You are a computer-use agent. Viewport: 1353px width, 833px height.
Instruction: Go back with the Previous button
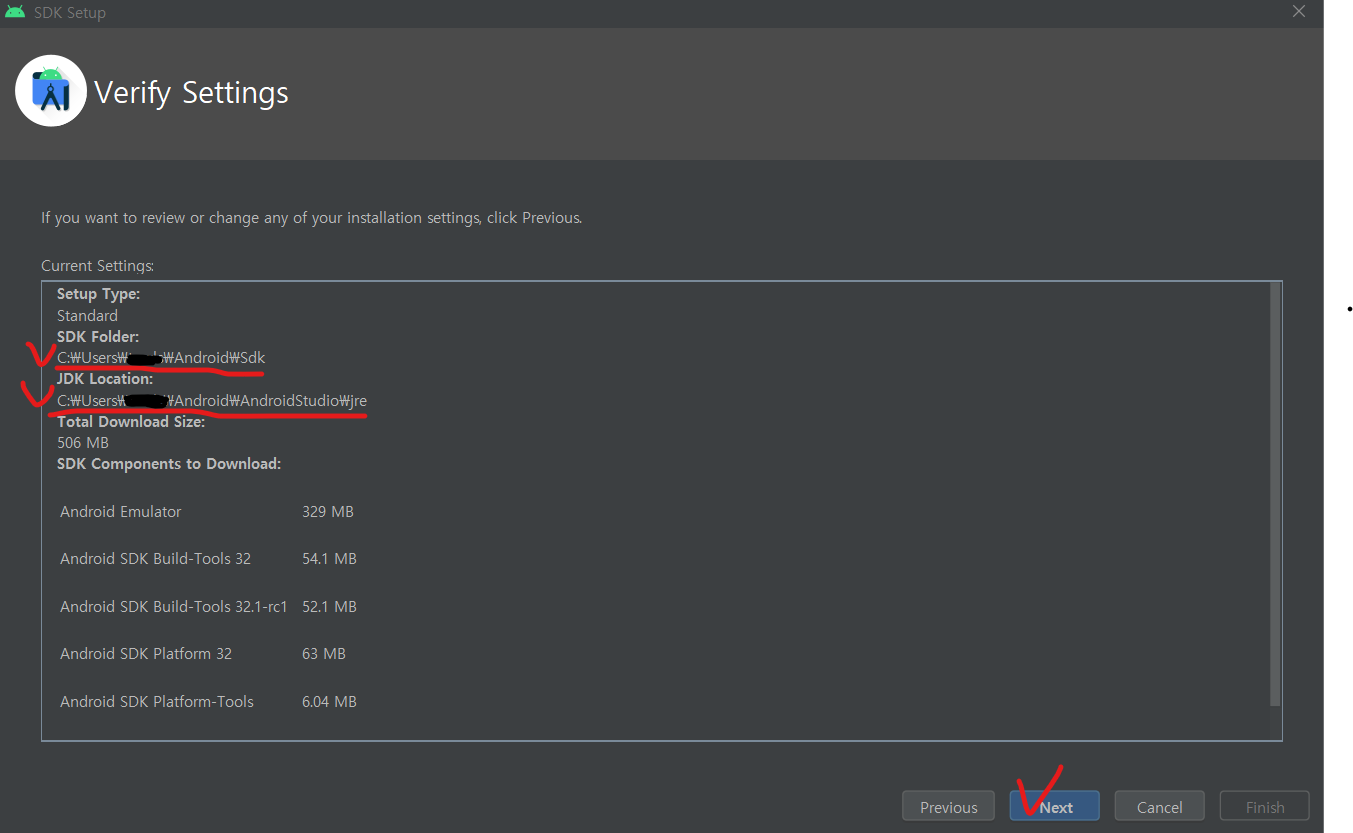click(x=948, y=806)
